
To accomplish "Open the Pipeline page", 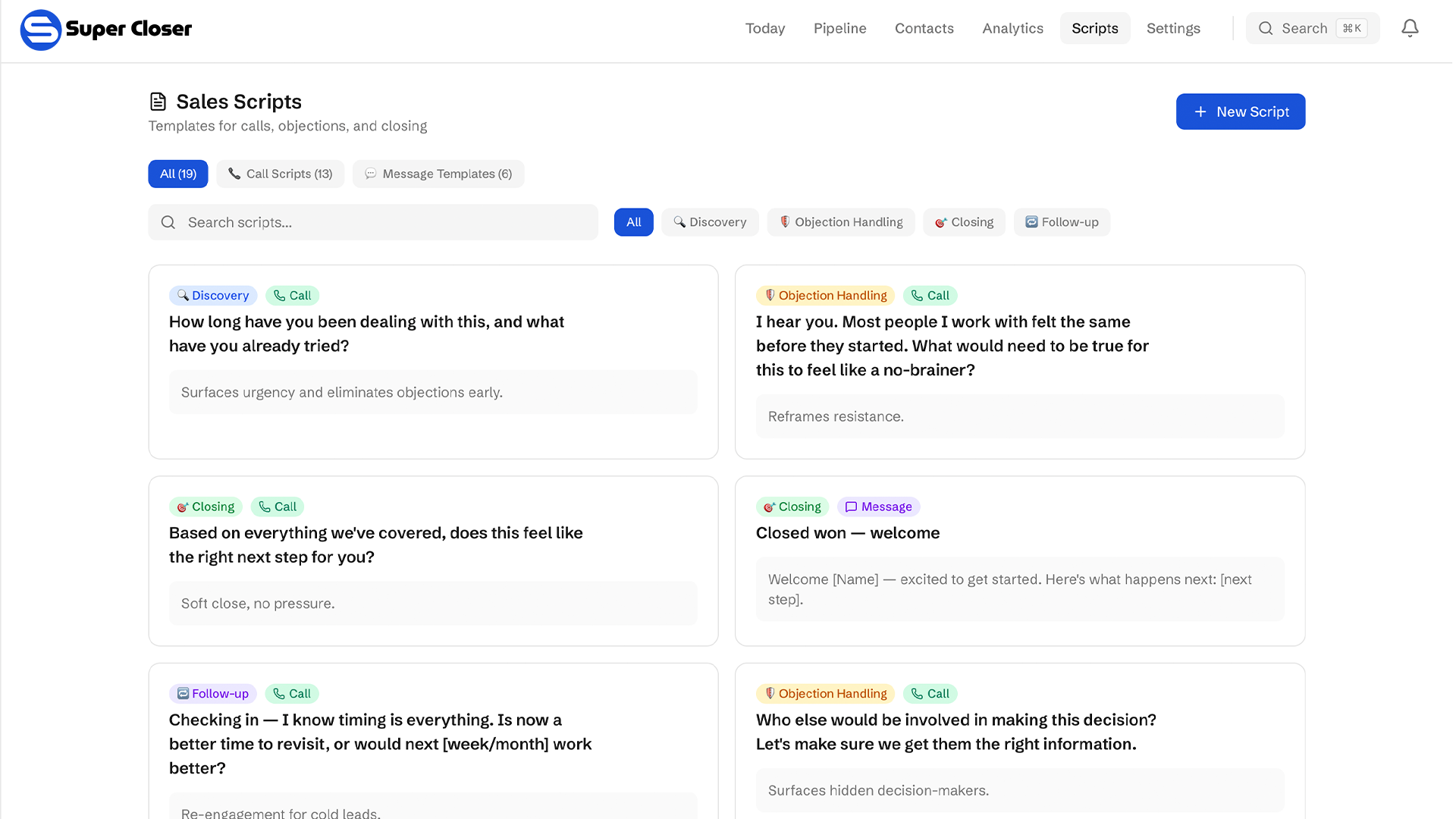I will (839, 29).
